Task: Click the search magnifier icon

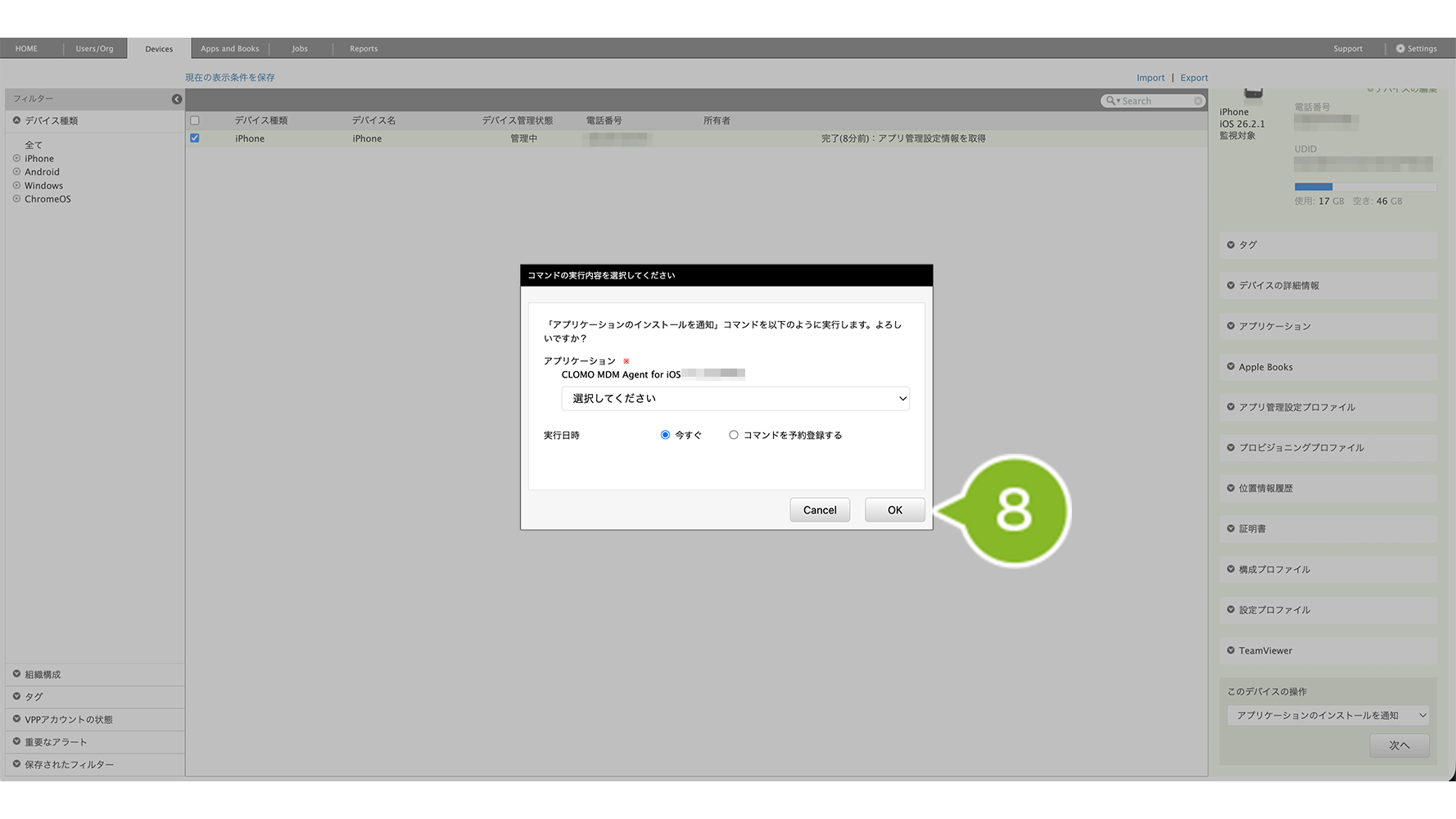Action: pos(1110,101)
